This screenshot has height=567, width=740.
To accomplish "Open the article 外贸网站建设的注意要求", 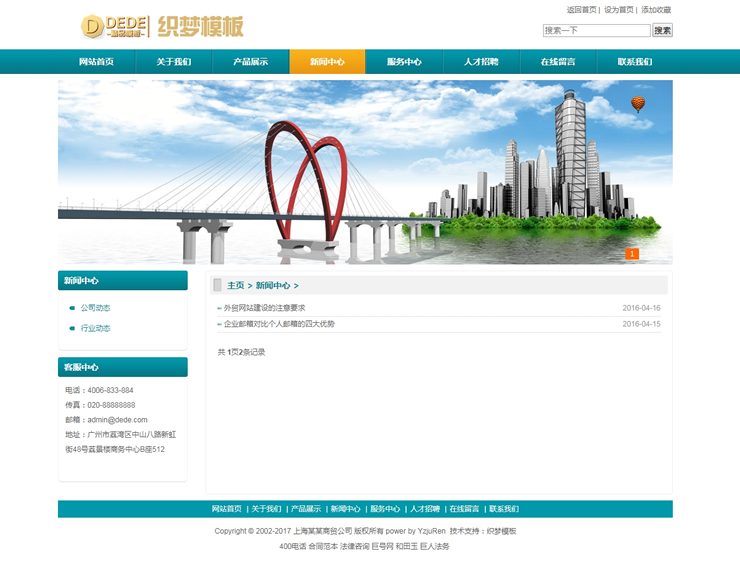I will point(264,308).
